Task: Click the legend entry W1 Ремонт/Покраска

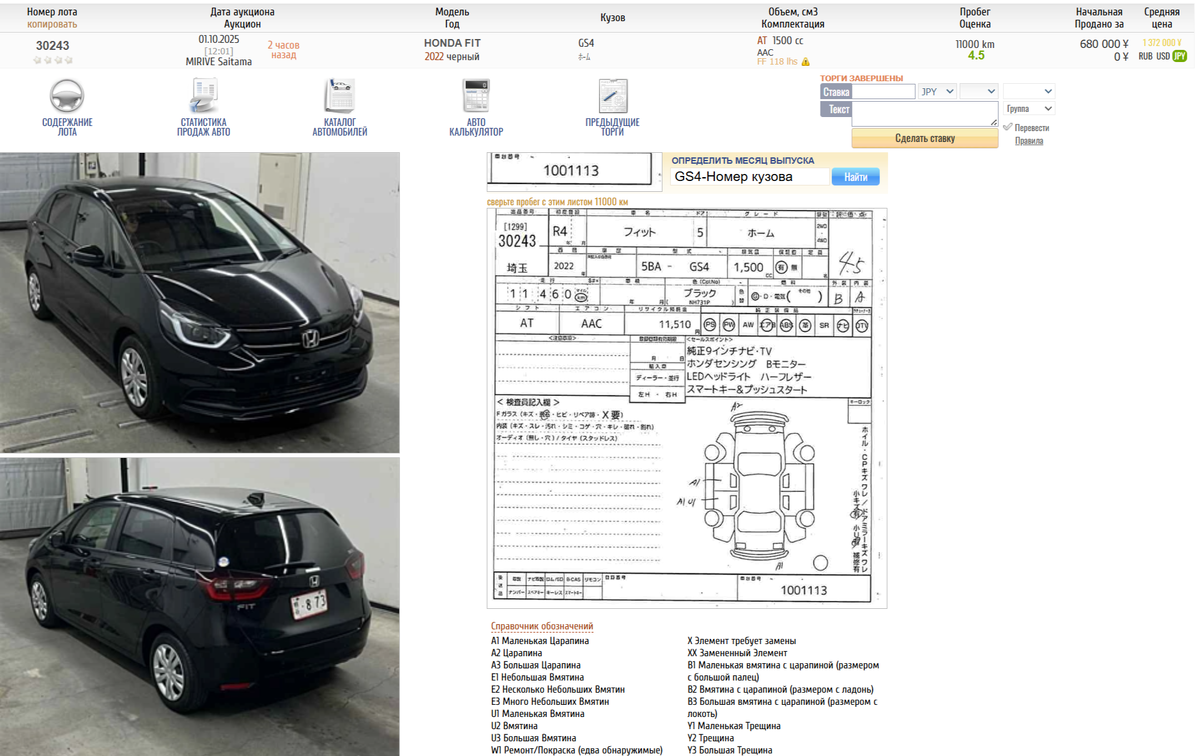Action: [x=576, y=750]
